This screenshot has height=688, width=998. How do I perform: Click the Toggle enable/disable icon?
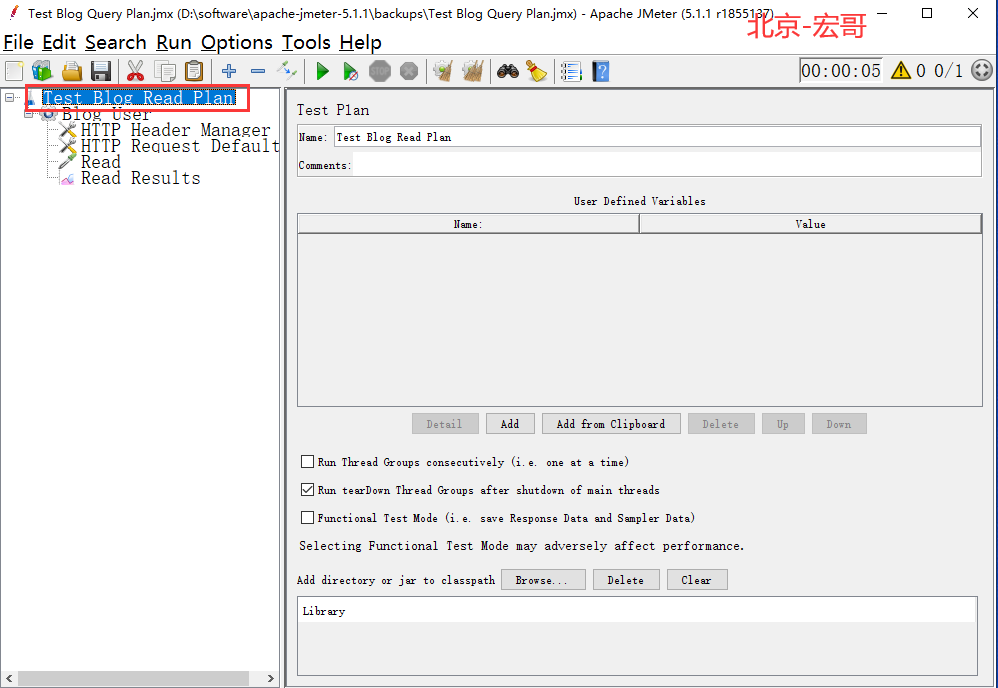[x=287, y=71]
